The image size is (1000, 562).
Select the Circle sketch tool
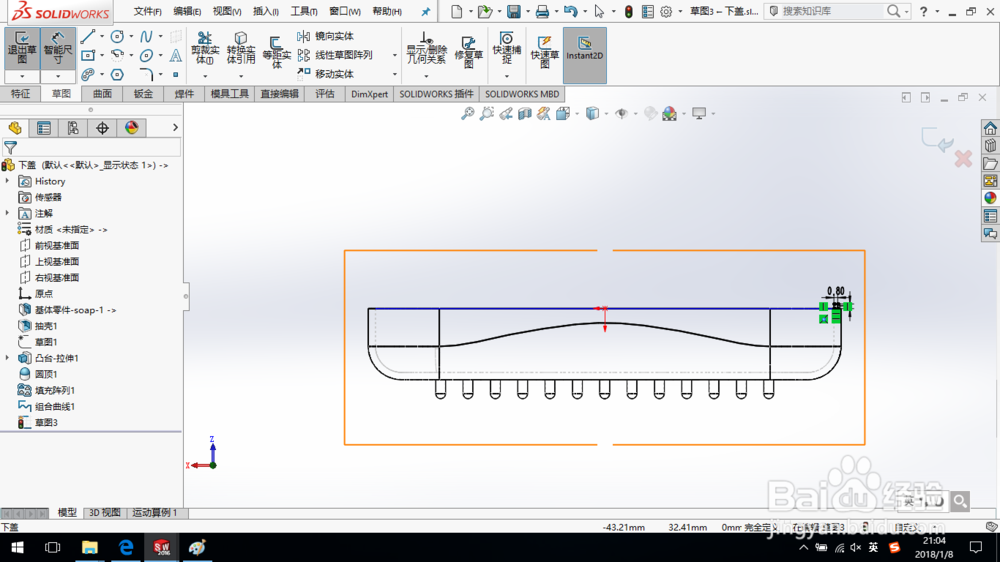[117, 36]
